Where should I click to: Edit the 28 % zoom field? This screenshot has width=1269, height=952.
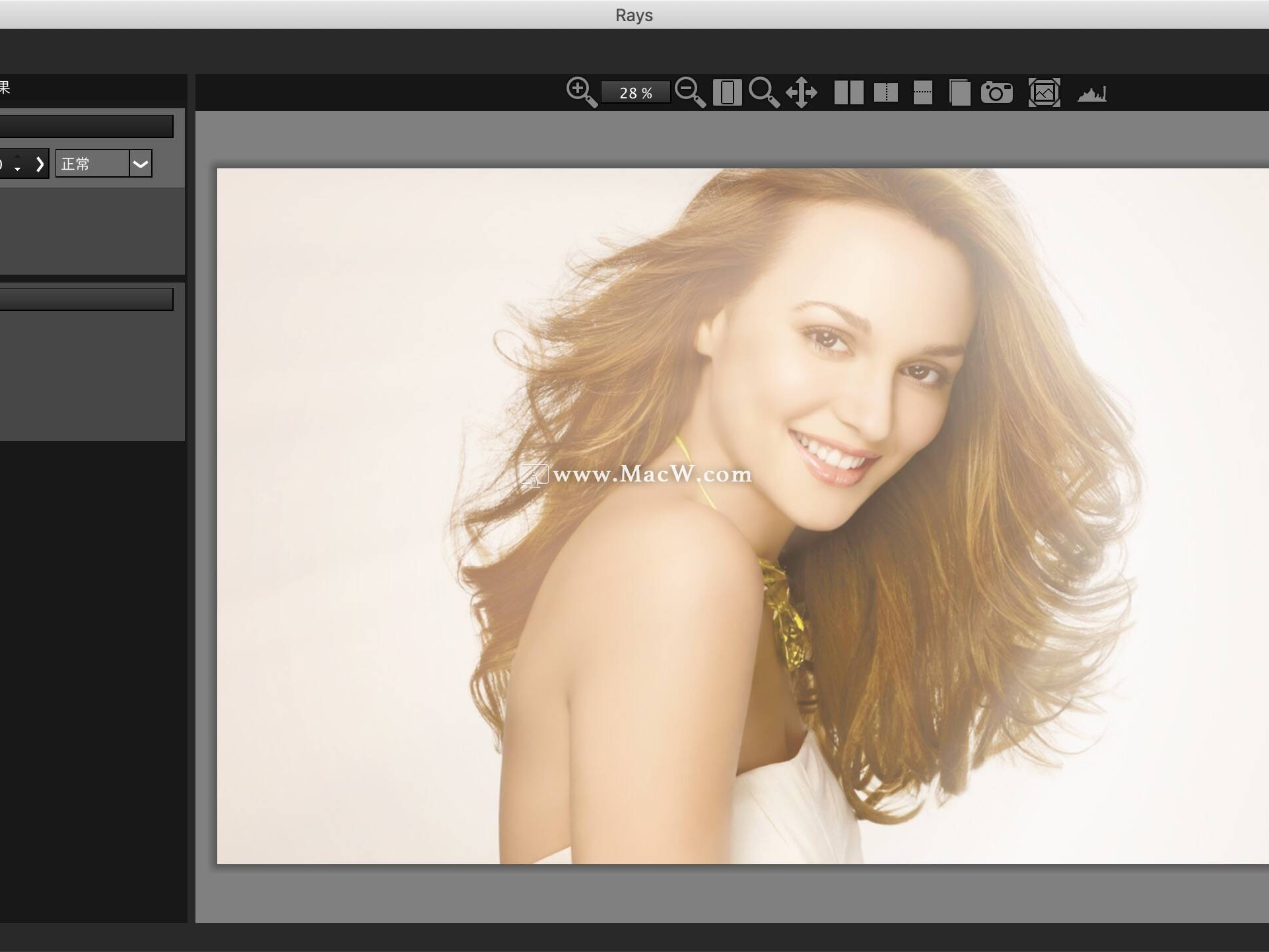[635, 93]
